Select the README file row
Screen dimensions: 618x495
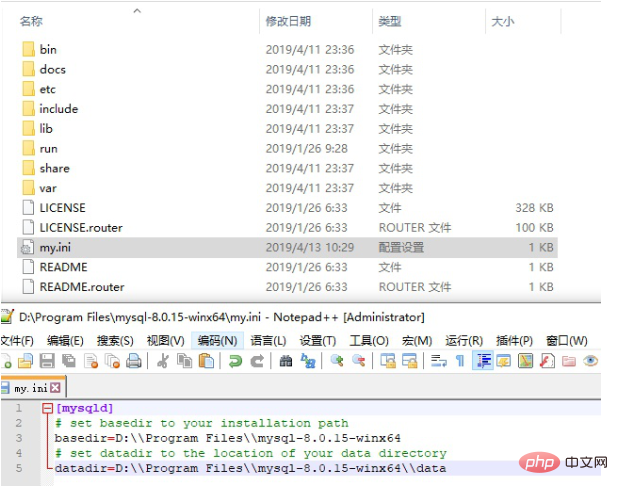(287, 268)
